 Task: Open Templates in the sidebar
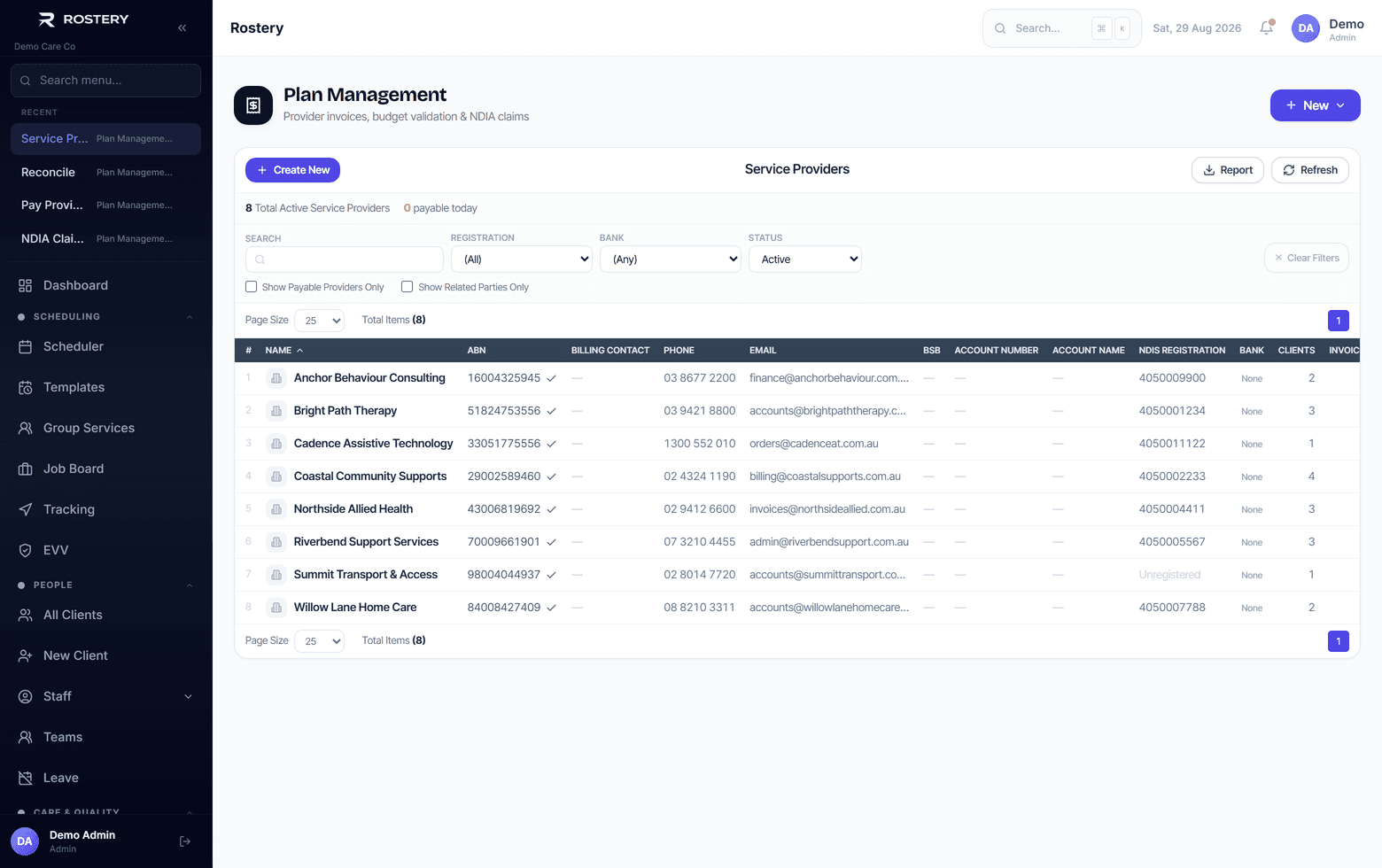[106, 387]
